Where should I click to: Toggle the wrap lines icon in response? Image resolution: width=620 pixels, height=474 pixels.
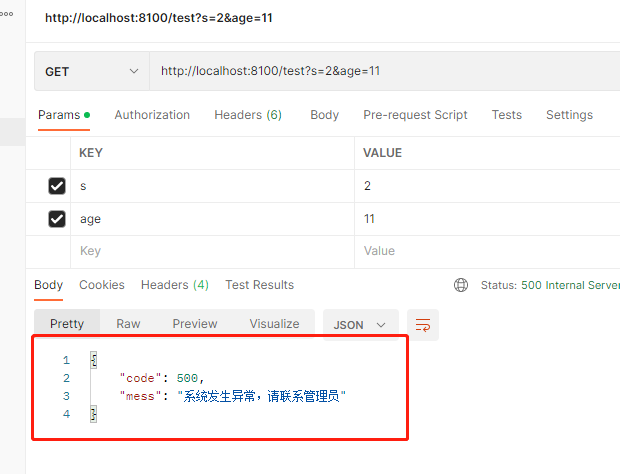423,325
